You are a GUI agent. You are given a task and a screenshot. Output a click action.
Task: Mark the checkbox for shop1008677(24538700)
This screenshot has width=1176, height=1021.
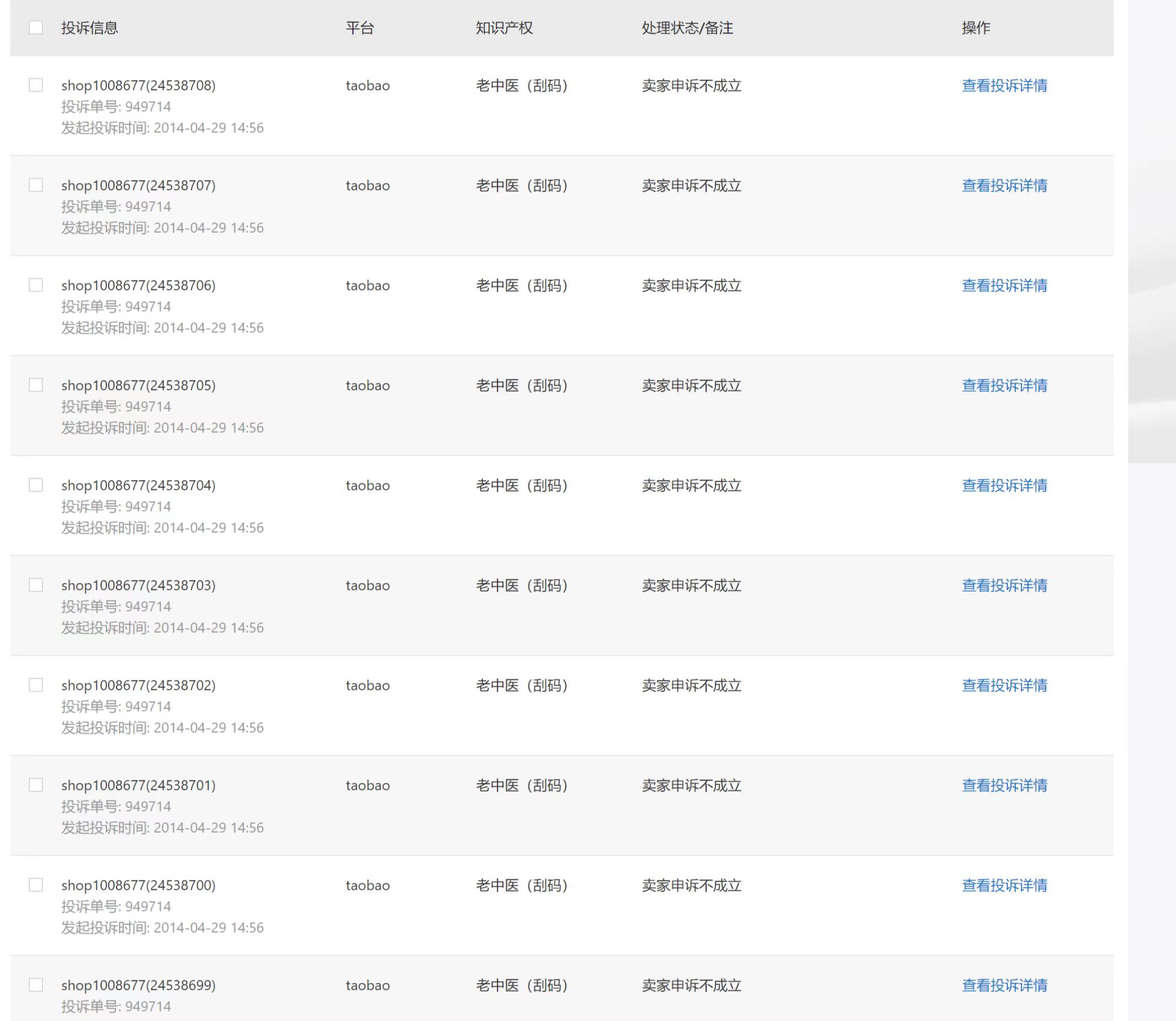36,885
